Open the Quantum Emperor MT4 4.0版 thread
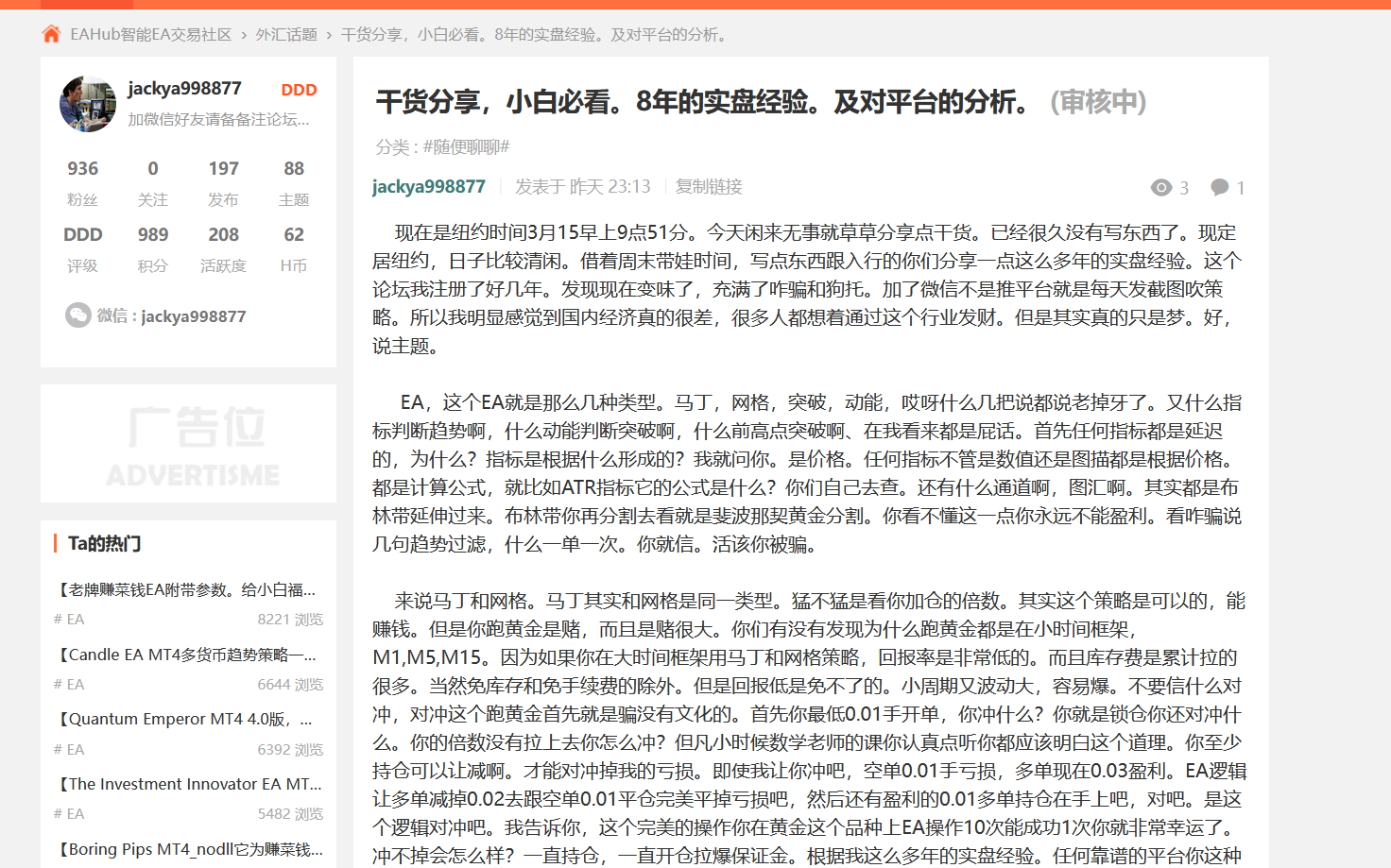Viewport: 1391px width, 868px height. click(186, 719)
